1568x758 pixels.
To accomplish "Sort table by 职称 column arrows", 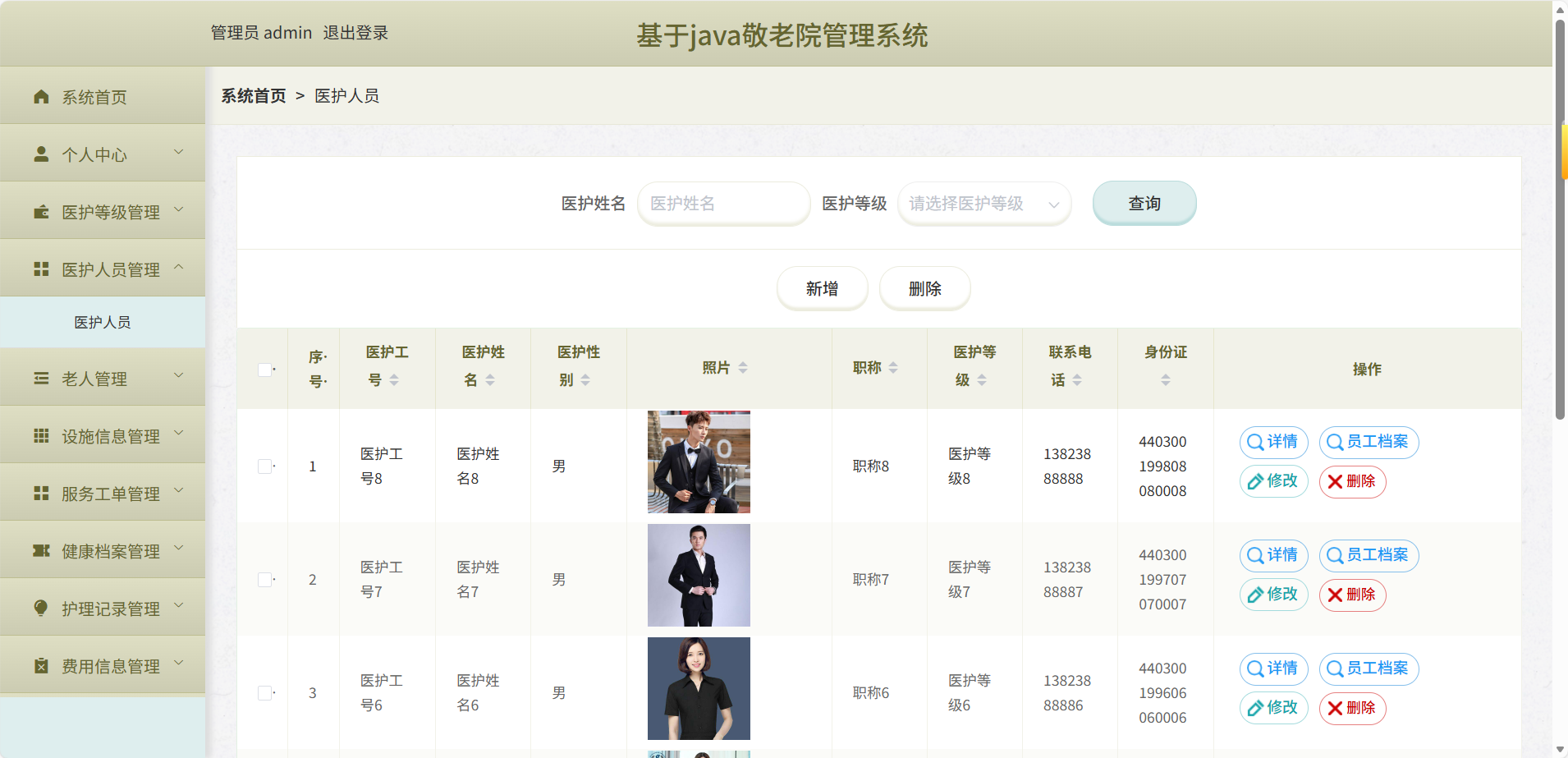I will coord(893,367).
